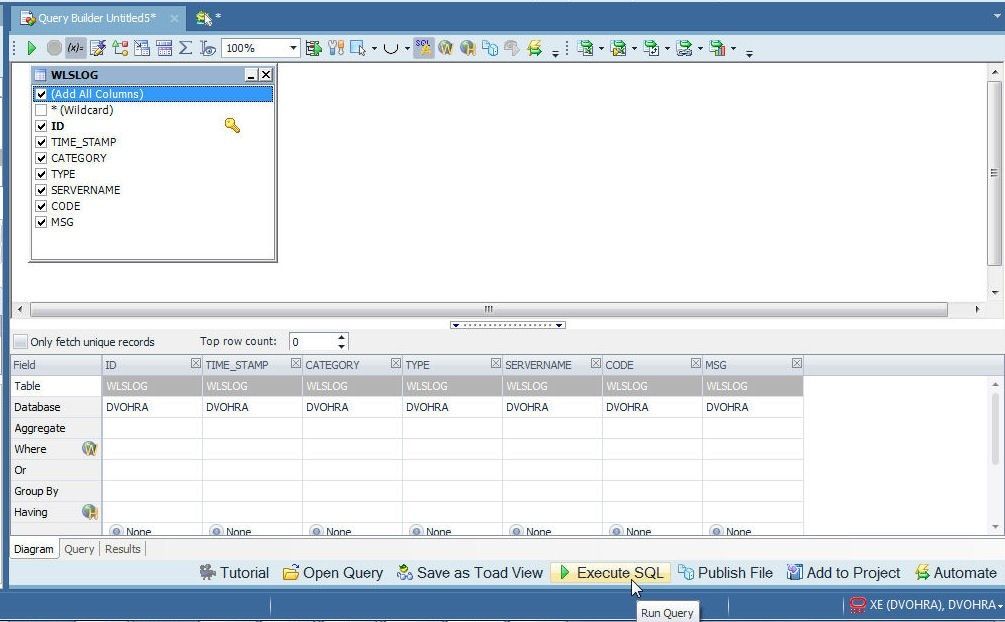
Task: Click the Execute SQL button
Action: click(610, 572)
